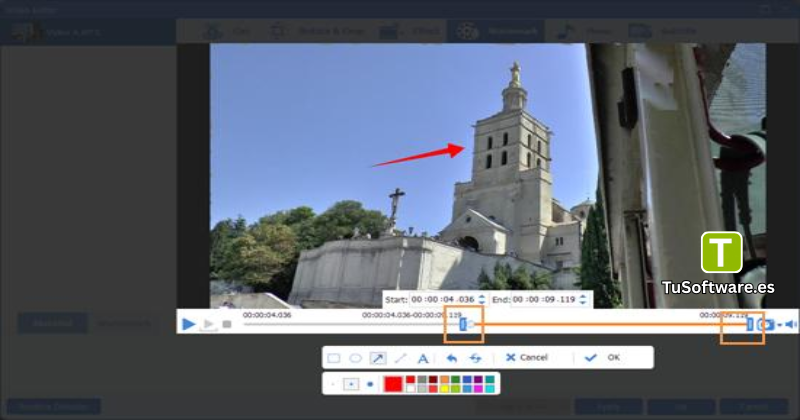The image size is (800, 420).
Task: Choose the medium line thickness dot
Action: [352, 384]
